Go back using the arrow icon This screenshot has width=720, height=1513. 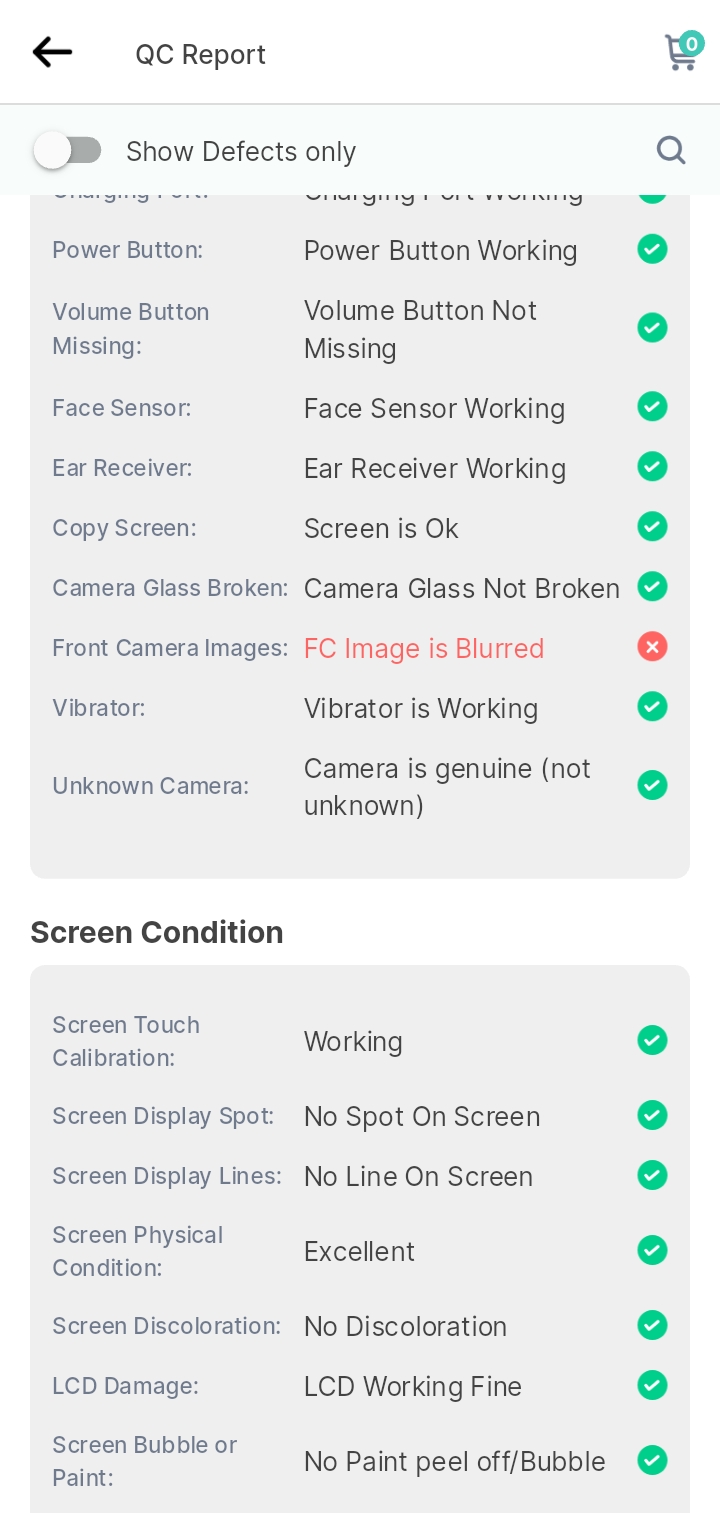click(x=52, y=52)
